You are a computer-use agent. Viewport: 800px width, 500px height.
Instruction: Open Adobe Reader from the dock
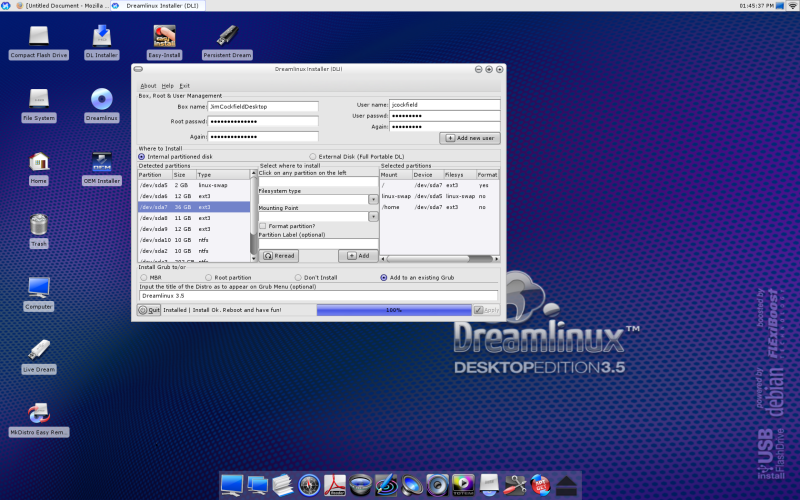click(335, 485)
